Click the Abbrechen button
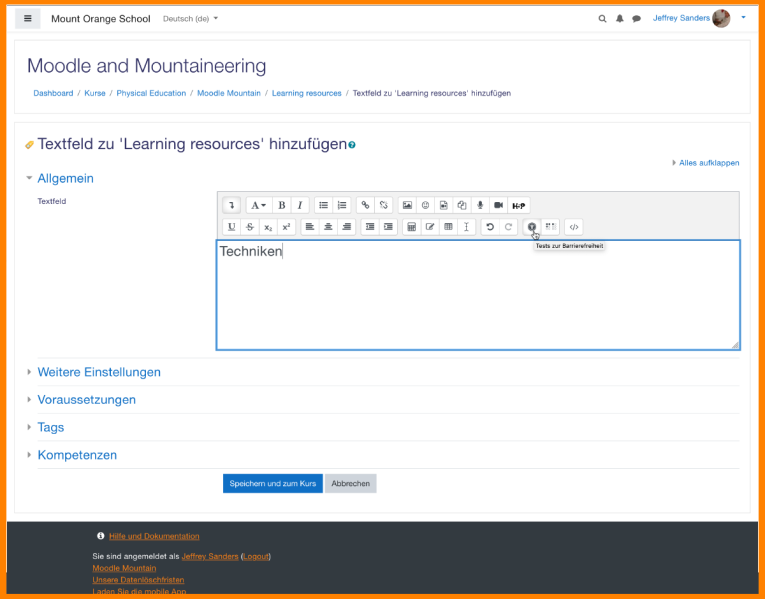 click(351, 483)
